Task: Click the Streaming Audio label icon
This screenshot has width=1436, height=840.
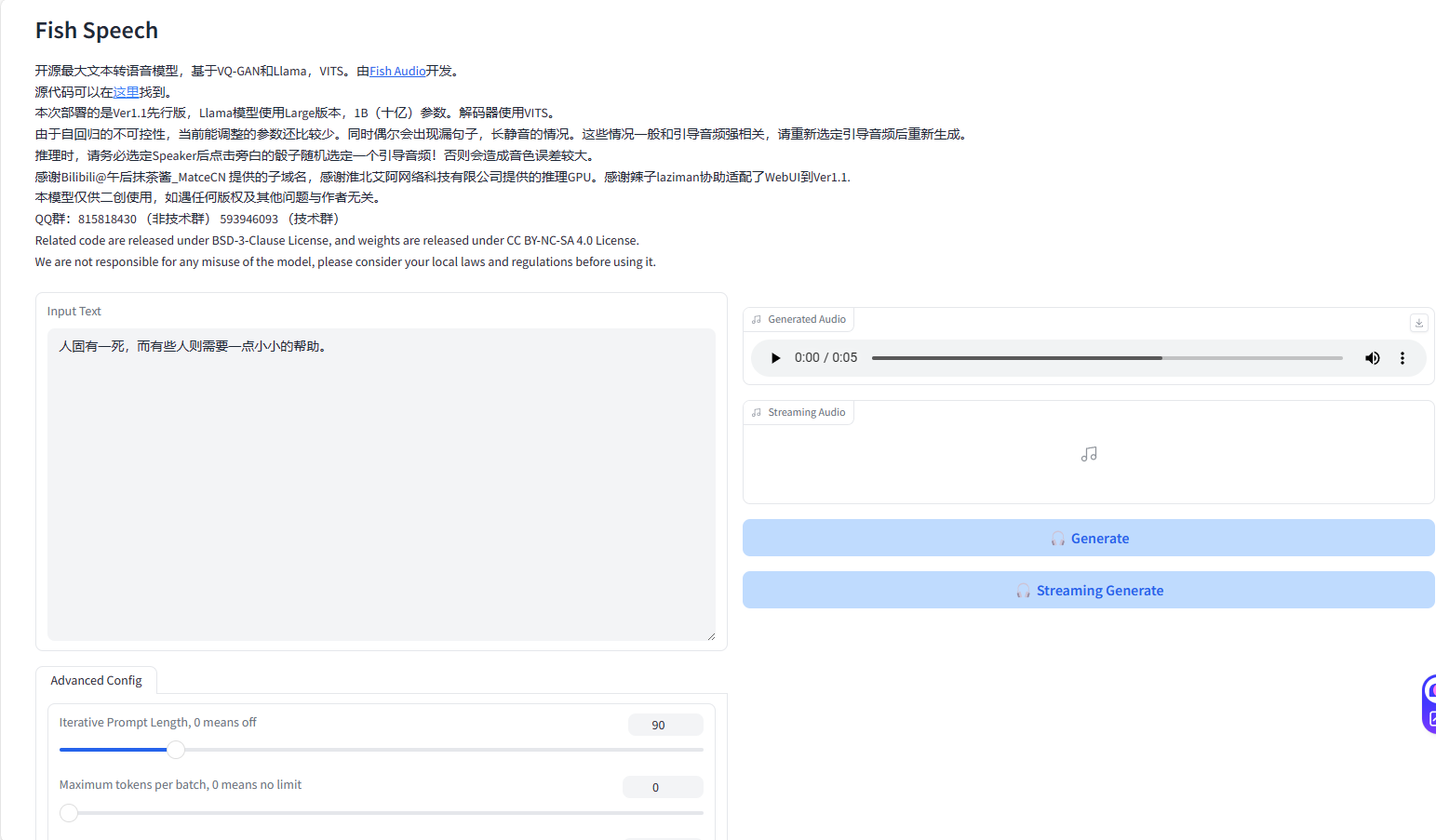Action: [757, 412]
